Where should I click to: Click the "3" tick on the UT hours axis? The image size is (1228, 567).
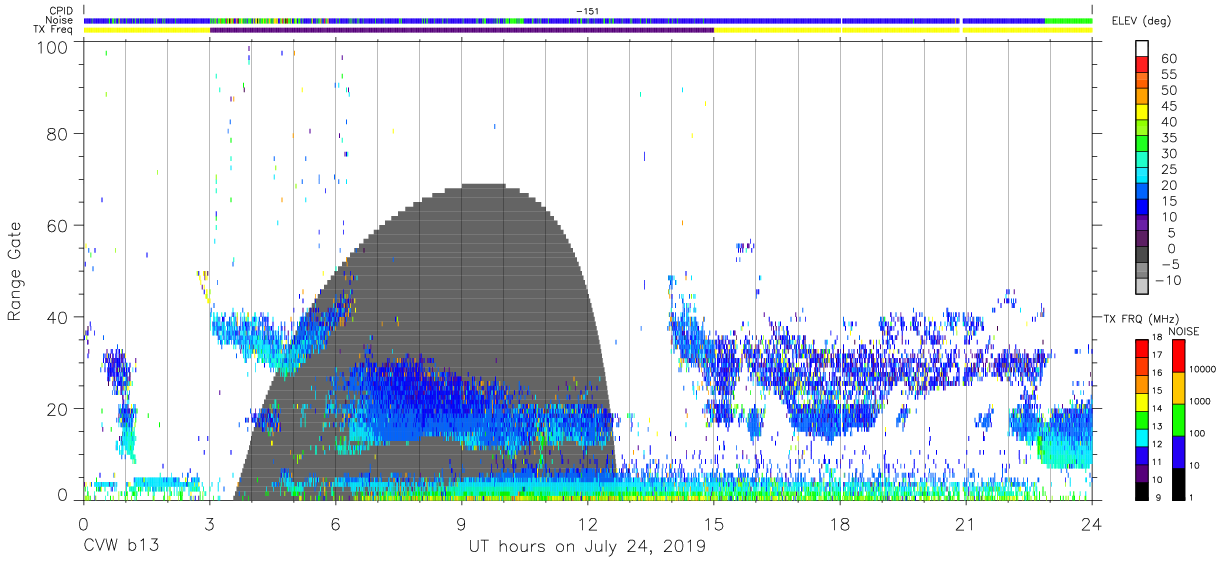209,523
